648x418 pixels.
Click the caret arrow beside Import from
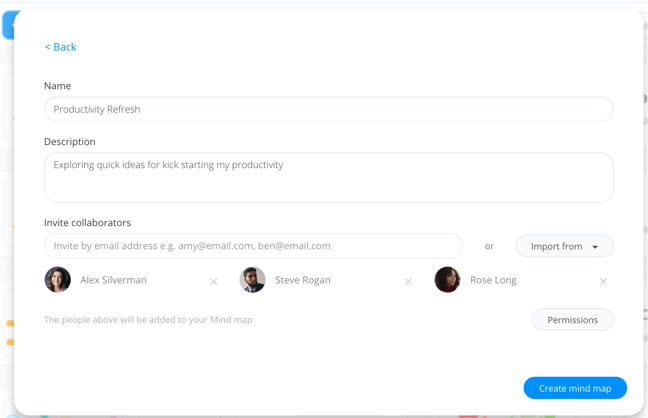pyautogui.click(x=595, y=247)
